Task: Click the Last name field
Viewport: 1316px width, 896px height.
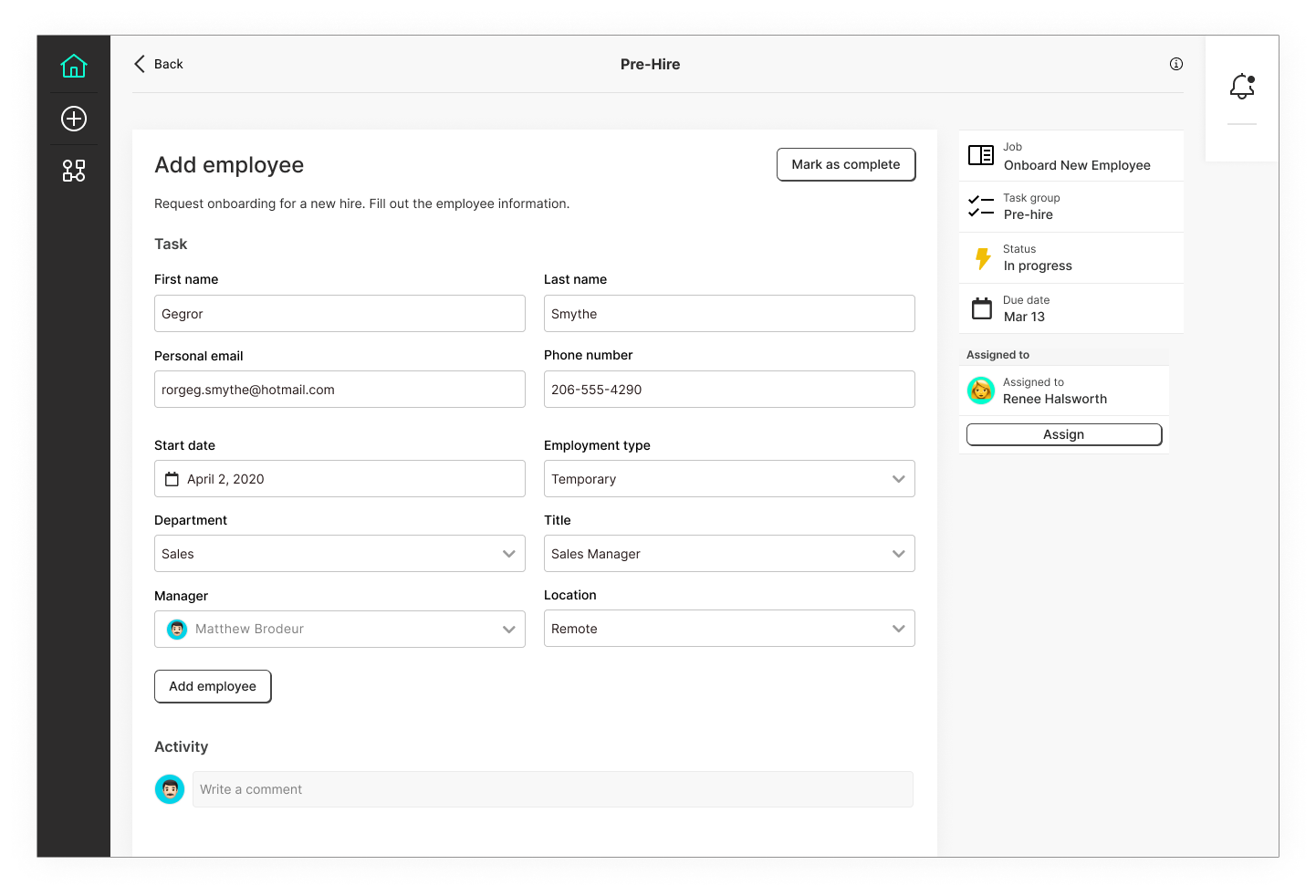Action: (x=729, y=314)
